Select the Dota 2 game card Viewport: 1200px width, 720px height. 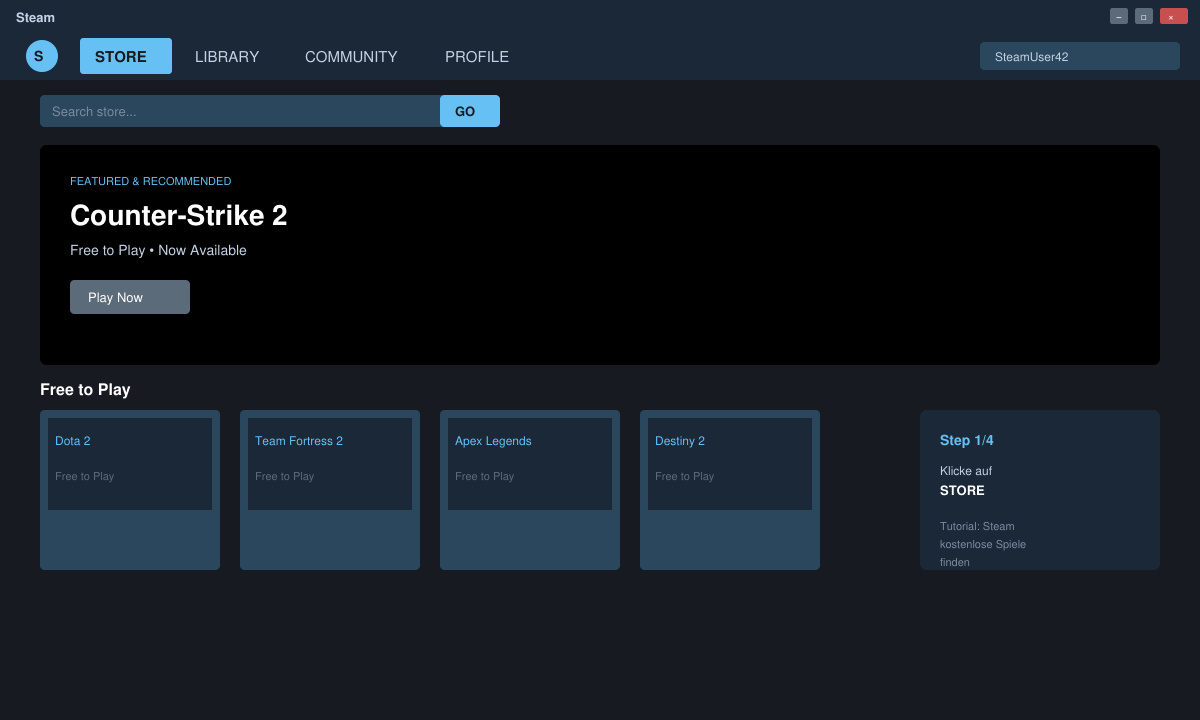pos(130,490)
